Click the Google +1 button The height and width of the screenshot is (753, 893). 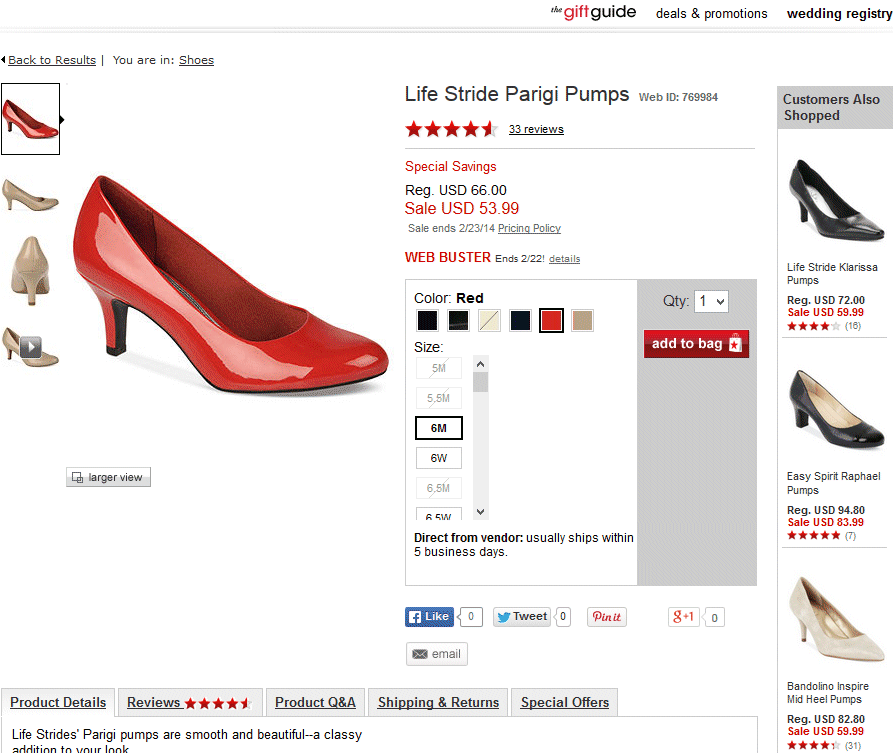[684, 617]
